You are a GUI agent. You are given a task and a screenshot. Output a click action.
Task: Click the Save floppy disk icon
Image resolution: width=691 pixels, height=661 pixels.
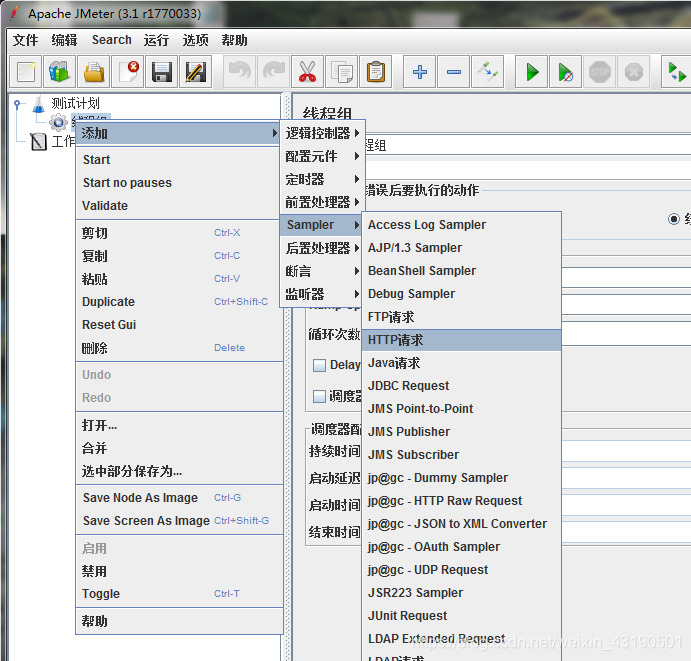click(x=162, y=71)
